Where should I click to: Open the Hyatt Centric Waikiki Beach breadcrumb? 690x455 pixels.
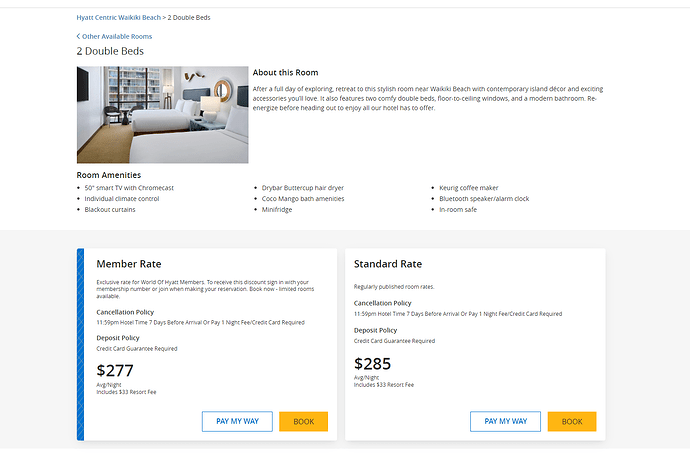[119, 18]
